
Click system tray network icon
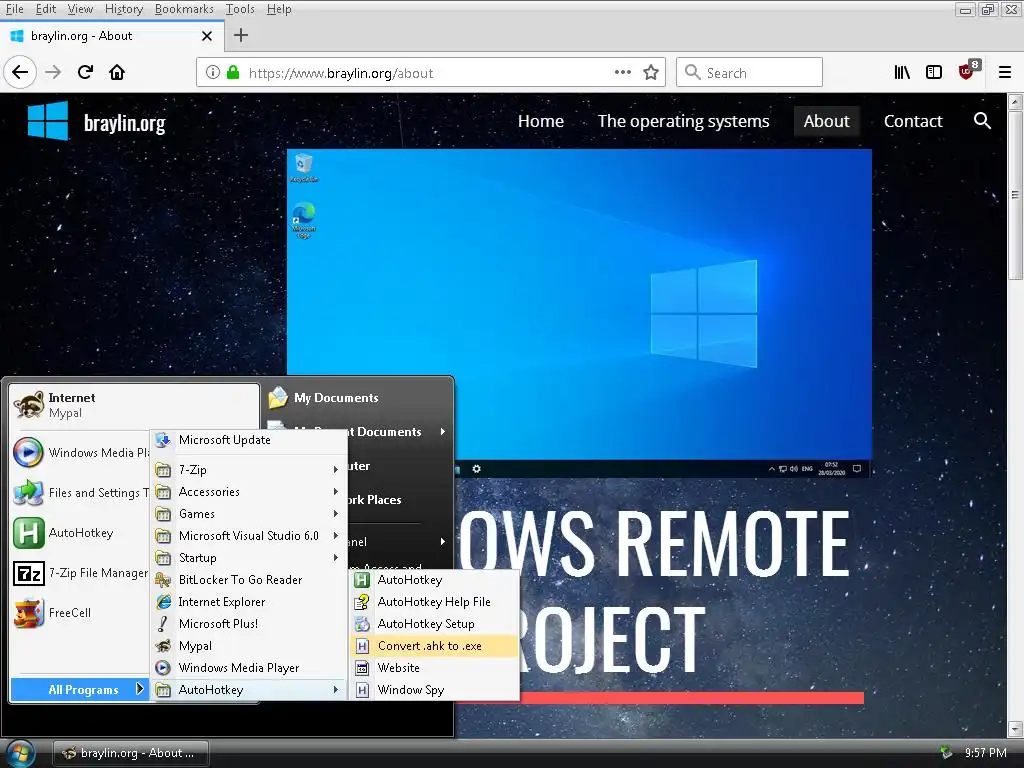tap(945, 752)
